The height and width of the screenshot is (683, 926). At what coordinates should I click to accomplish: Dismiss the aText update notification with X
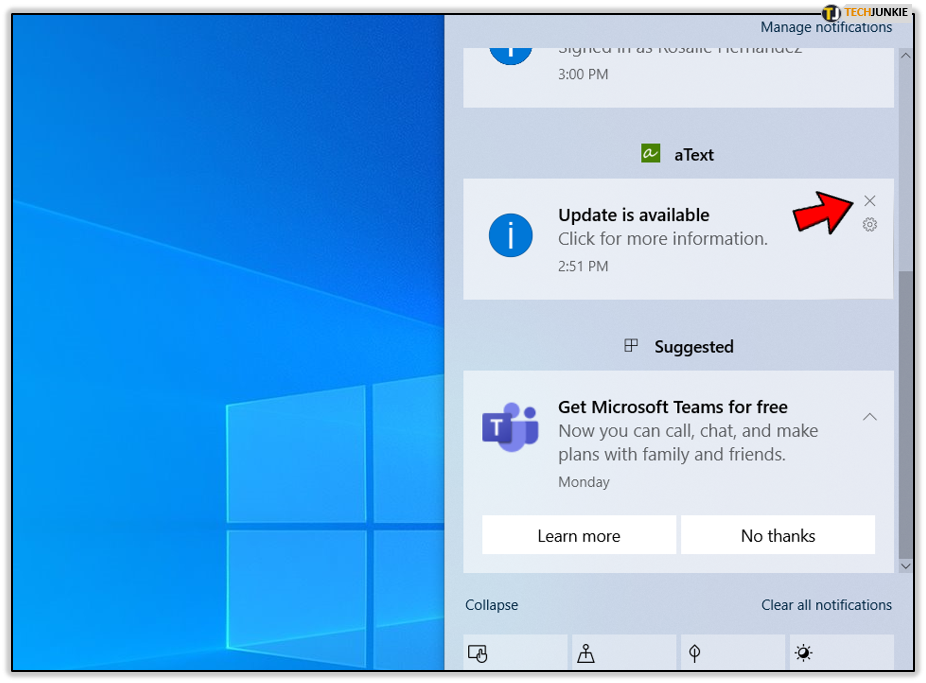tap(869, 201)
